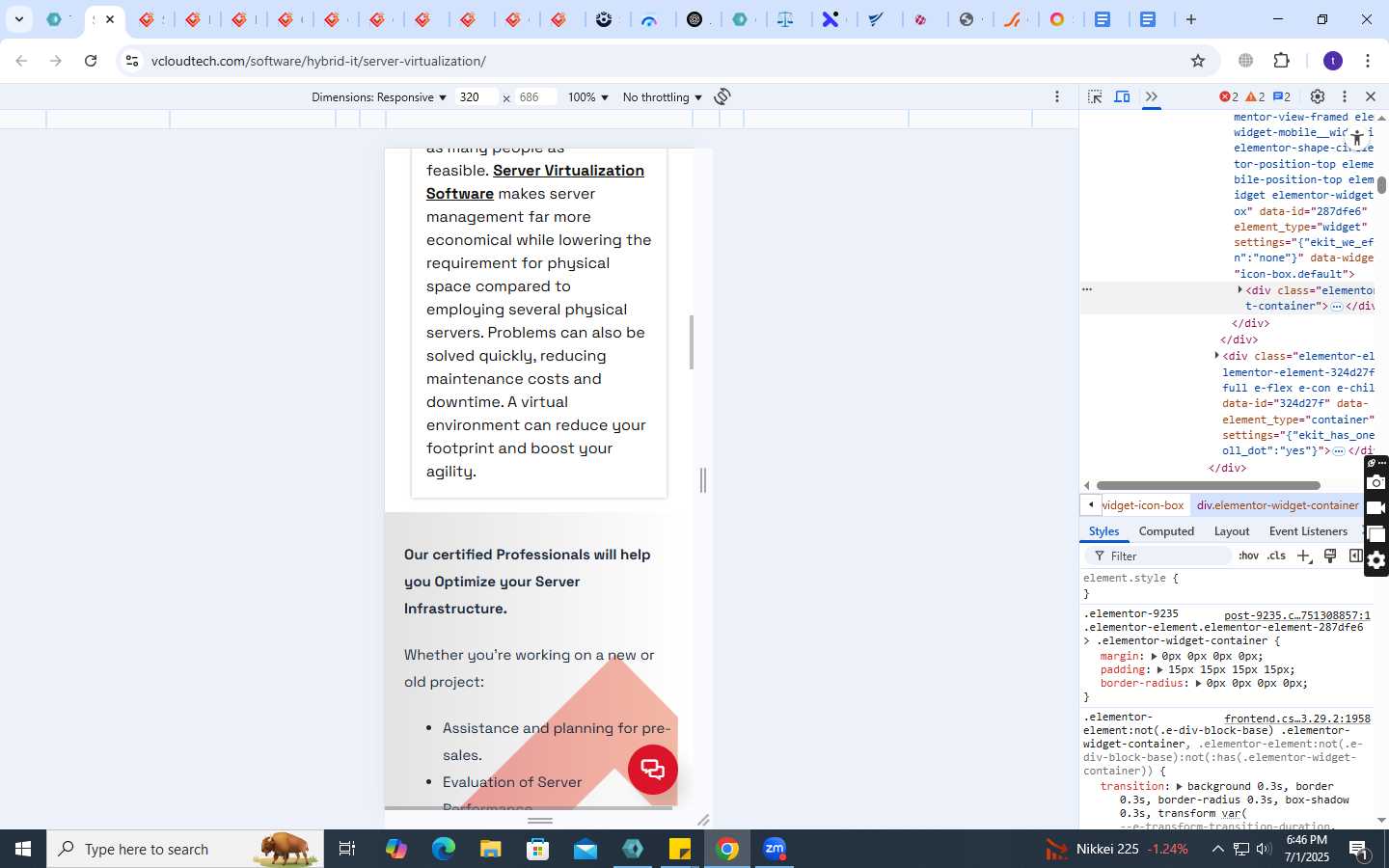Open the tab search dropdown arrow
The height and width of the screenshot is (868, 1389).
pos(18,19)
